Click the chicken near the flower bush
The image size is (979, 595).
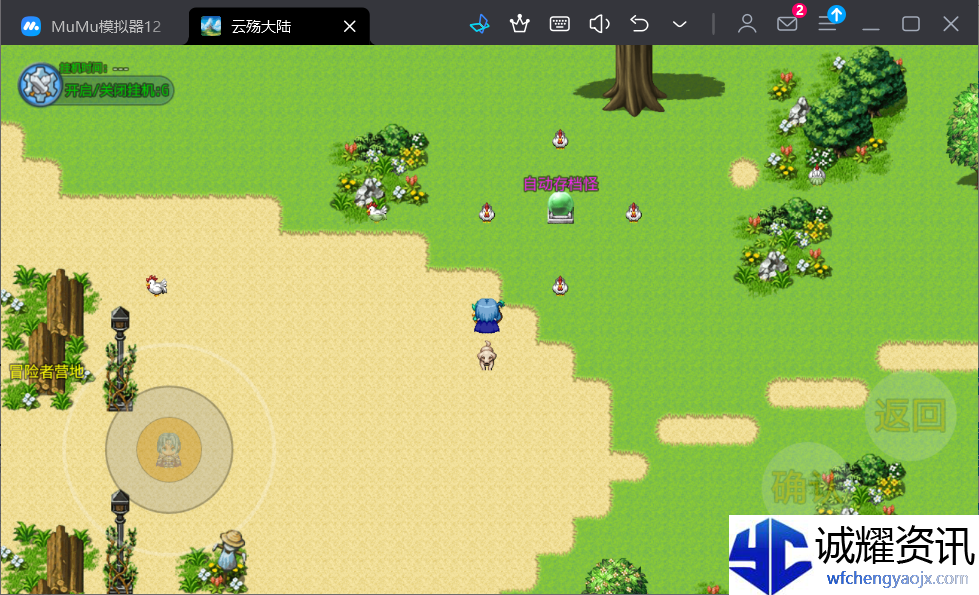coord(376,212)
